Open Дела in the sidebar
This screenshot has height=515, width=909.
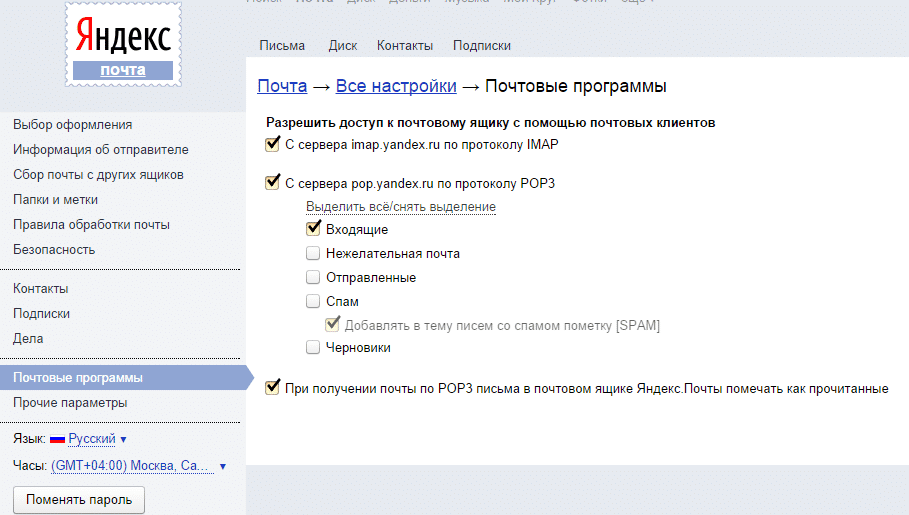coord(28,338)
